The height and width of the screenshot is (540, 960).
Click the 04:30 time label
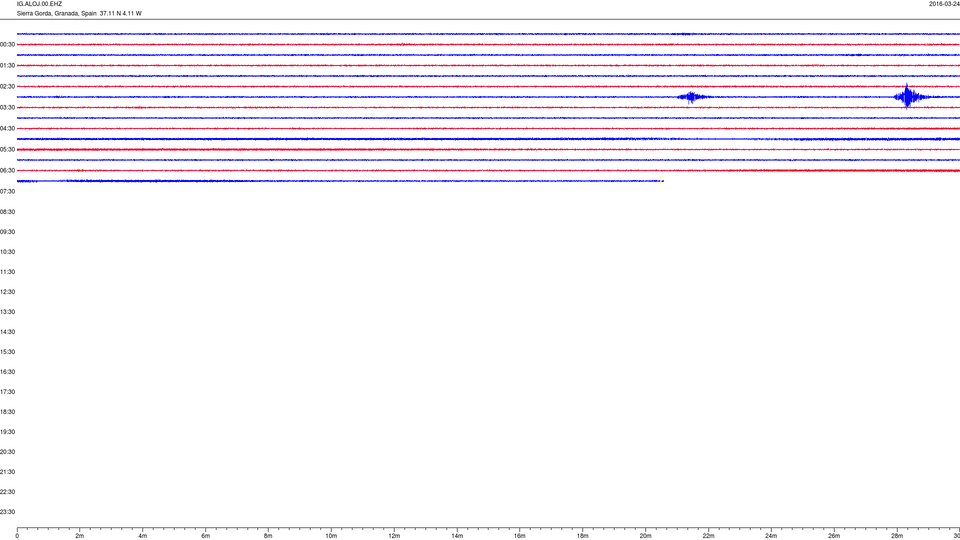pos(7,129)
